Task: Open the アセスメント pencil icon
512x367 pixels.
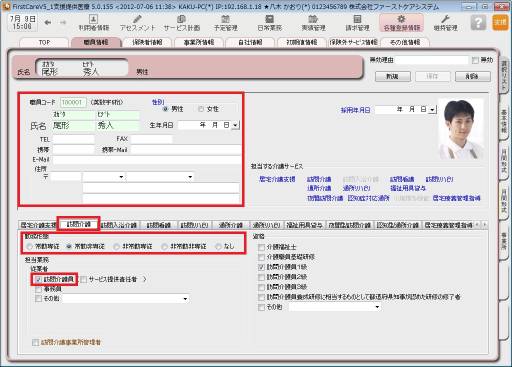Action: coord(137,23)
